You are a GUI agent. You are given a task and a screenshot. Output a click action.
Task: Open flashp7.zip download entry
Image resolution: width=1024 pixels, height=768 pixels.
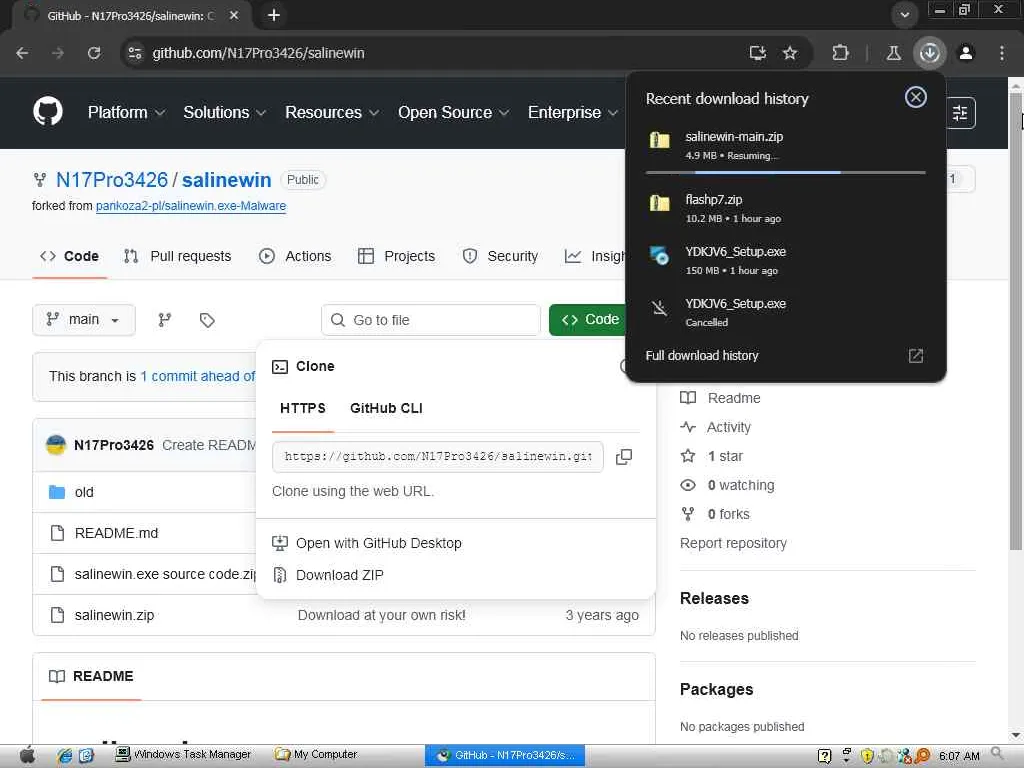(786, 208)
